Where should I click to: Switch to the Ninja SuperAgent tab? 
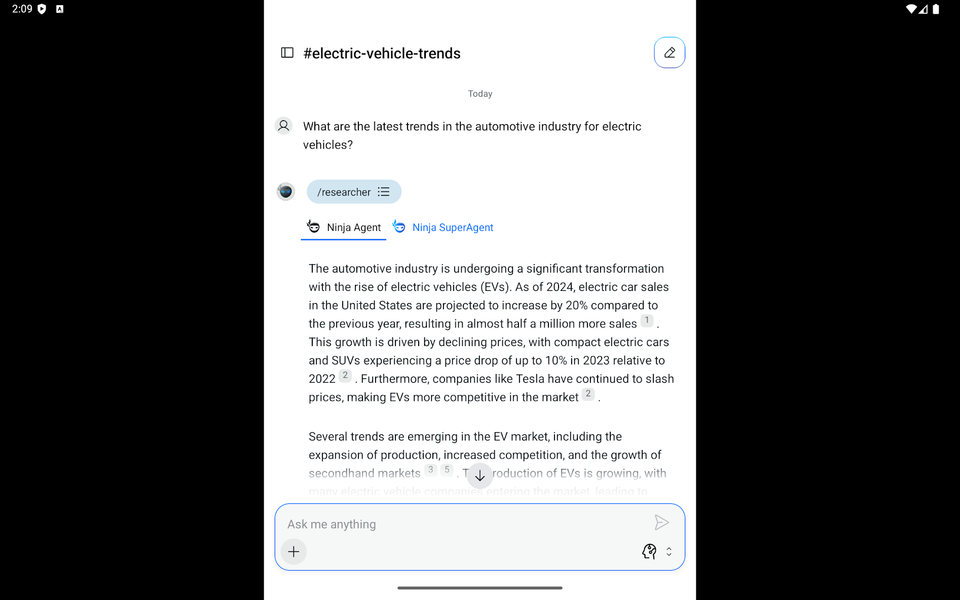443,227
